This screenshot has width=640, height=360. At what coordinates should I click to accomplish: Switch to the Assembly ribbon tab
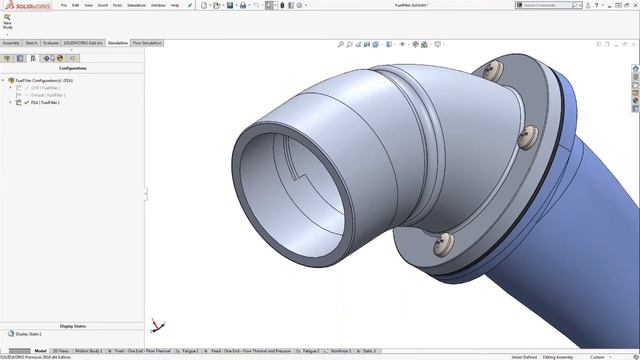11,43
